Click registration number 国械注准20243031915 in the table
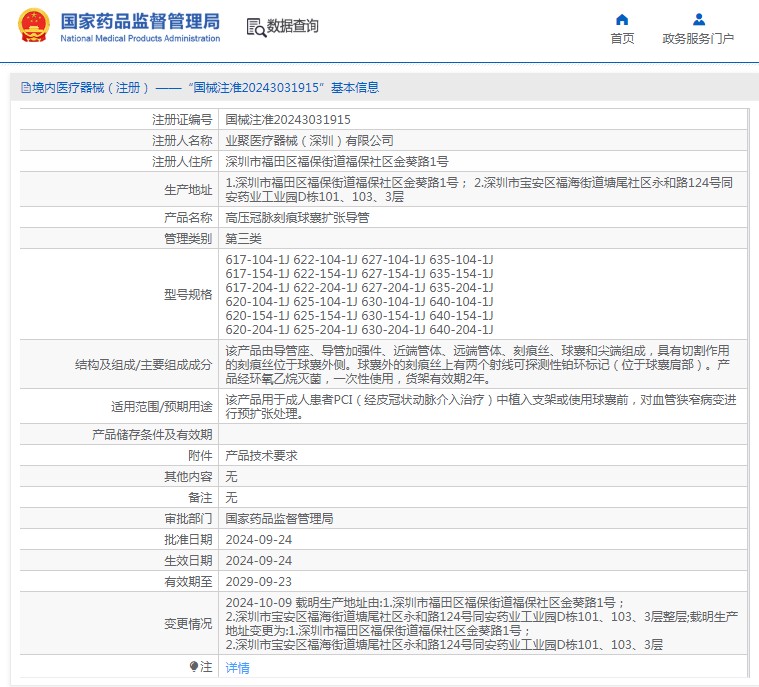The height and width of the screenshot is (687, 759). click(288, 119)
